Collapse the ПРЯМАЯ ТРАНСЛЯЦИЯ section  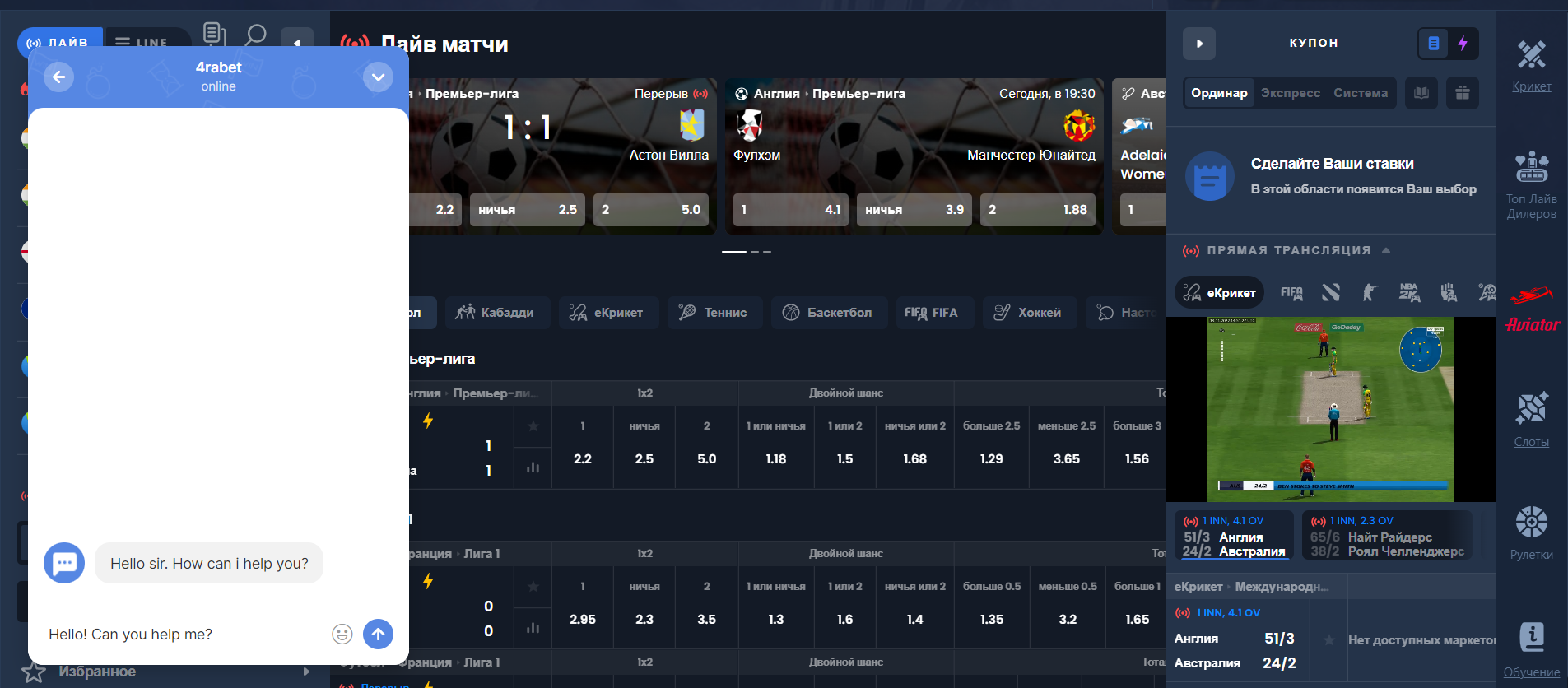1386,250
